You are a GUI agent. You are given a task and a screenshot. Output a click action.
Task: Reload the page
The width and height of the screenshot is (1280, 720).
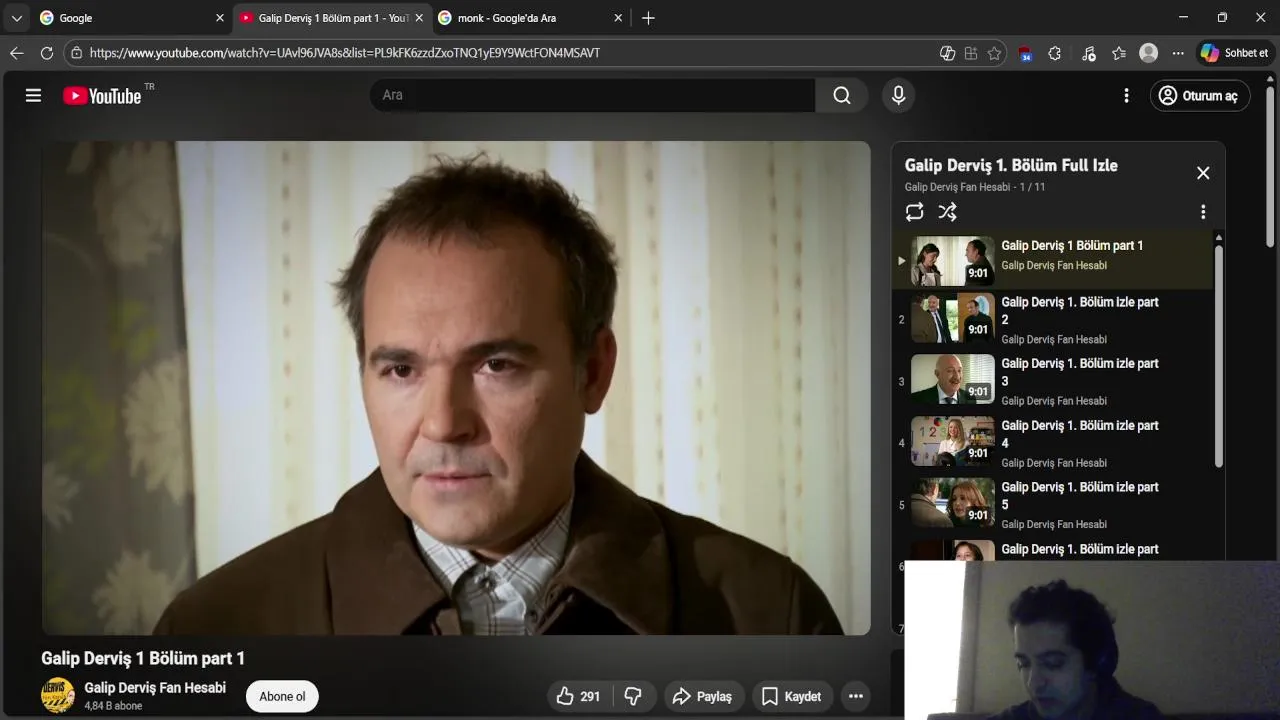47,53
